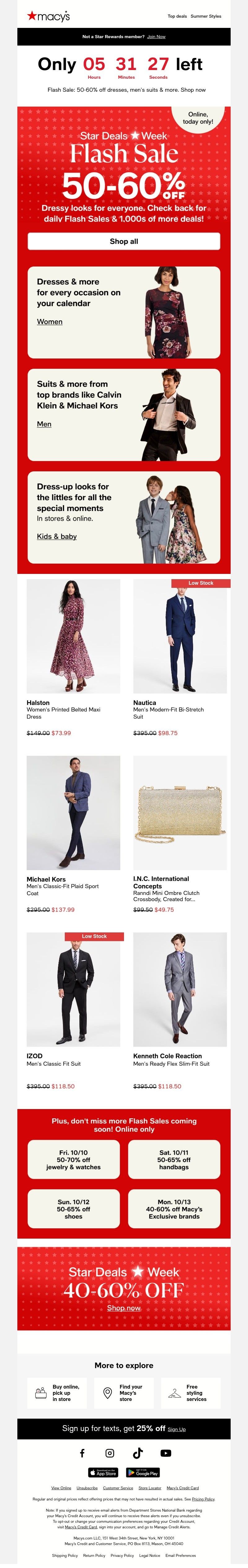248x1568 pixels.
Task: Click the Unsubscribe footer link
Action: tap(87, 1488)
